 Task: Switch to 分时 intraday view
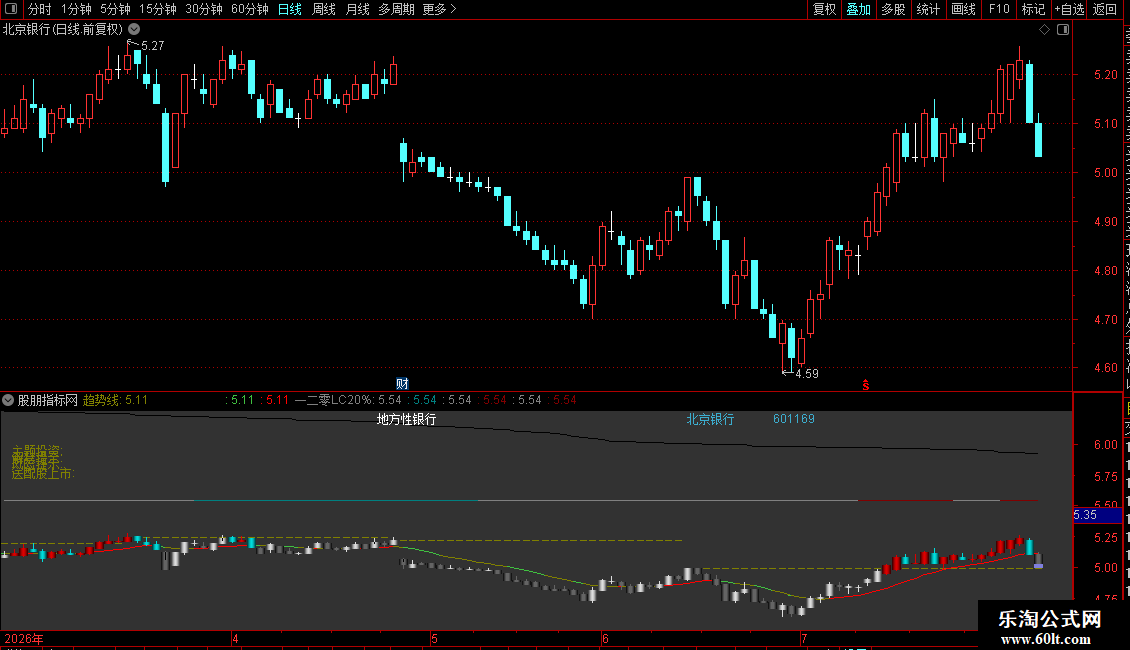[x=40, y=9]
